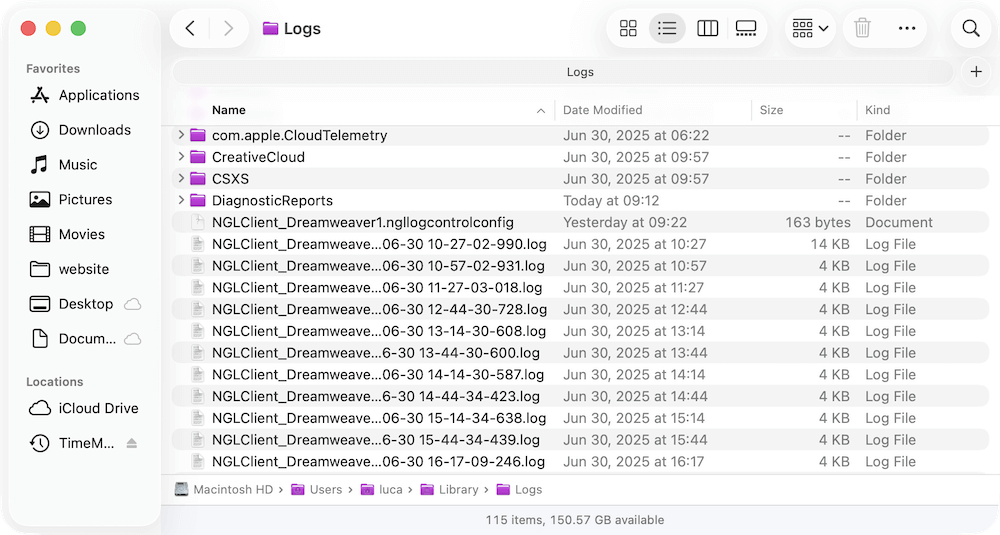The height and width of the screenshot is (535, 1000).
Task: Click Logs in the path bar
Action: (x=519, y=489)
